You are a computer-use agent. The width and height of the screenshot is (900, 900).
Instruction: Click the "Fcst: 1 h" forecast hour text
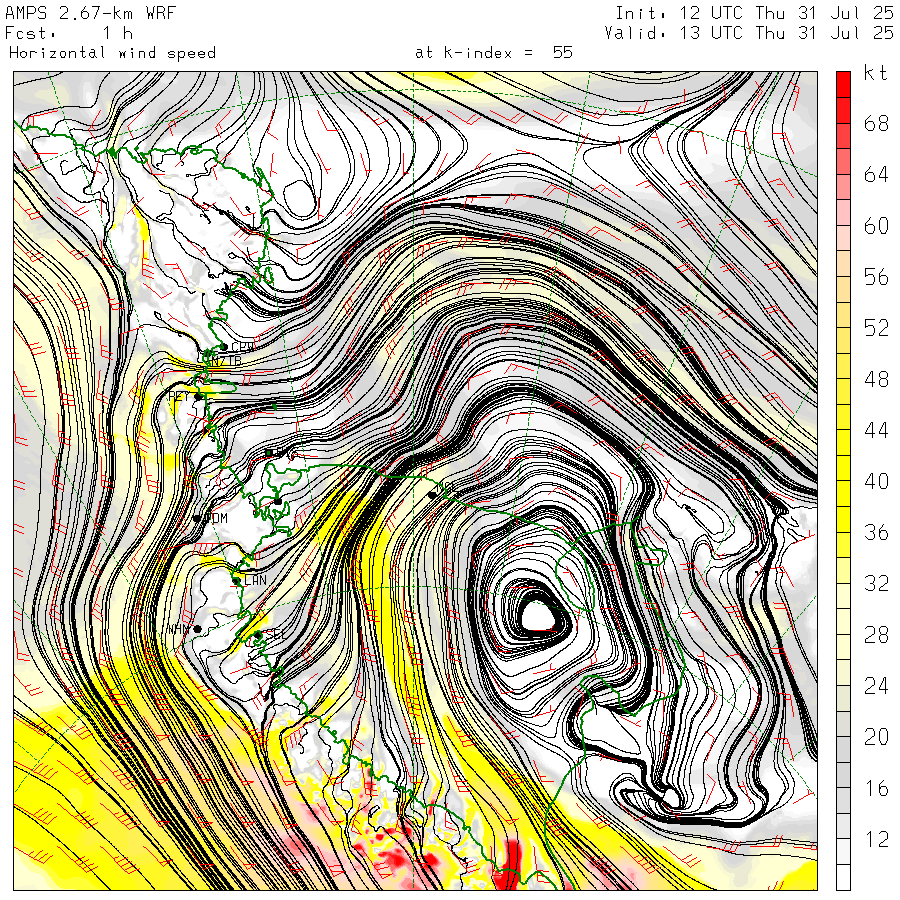[x=69, y=33]
